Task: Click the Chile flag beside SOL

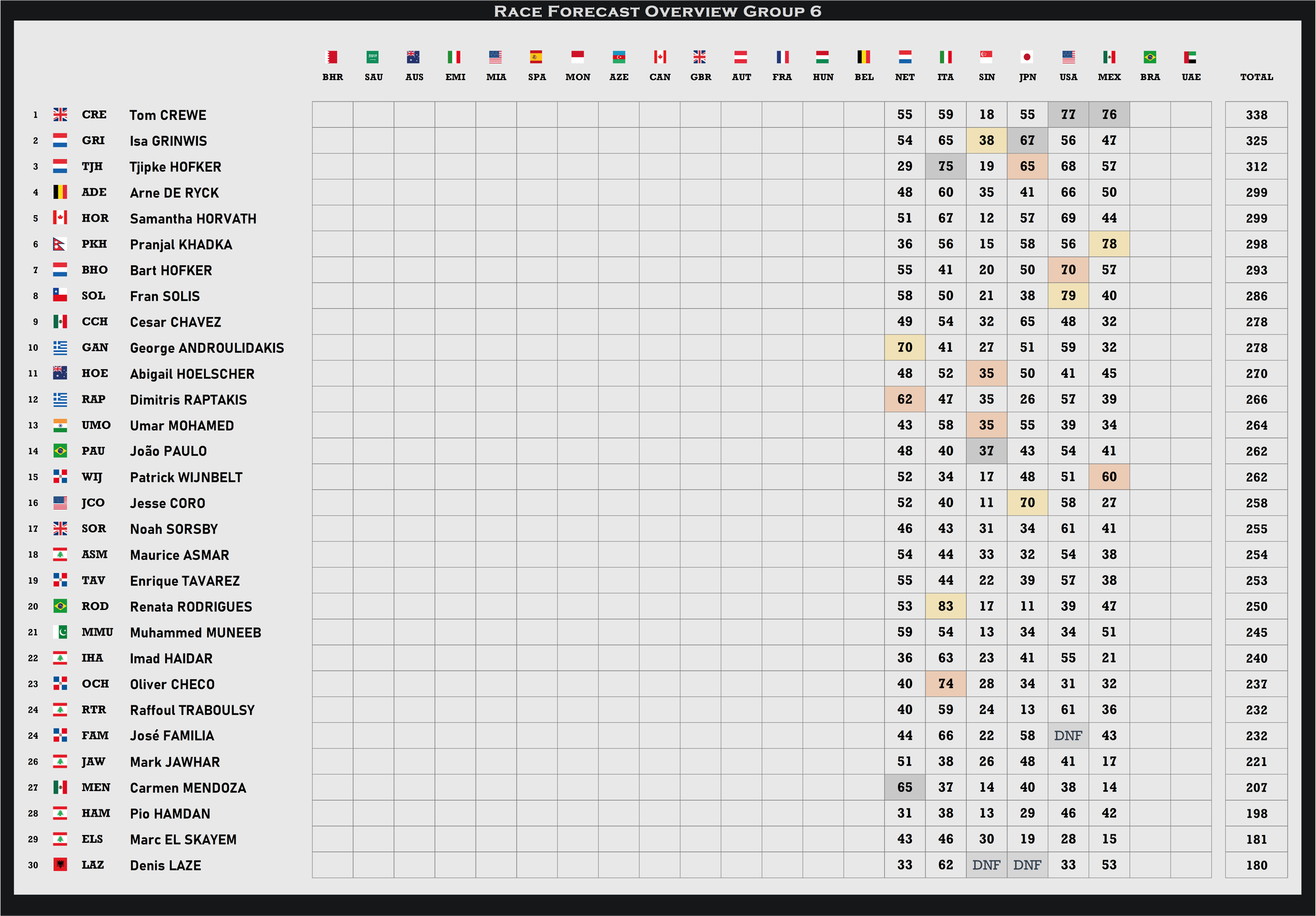Action: pyautogui.click(x=60, y=295)
